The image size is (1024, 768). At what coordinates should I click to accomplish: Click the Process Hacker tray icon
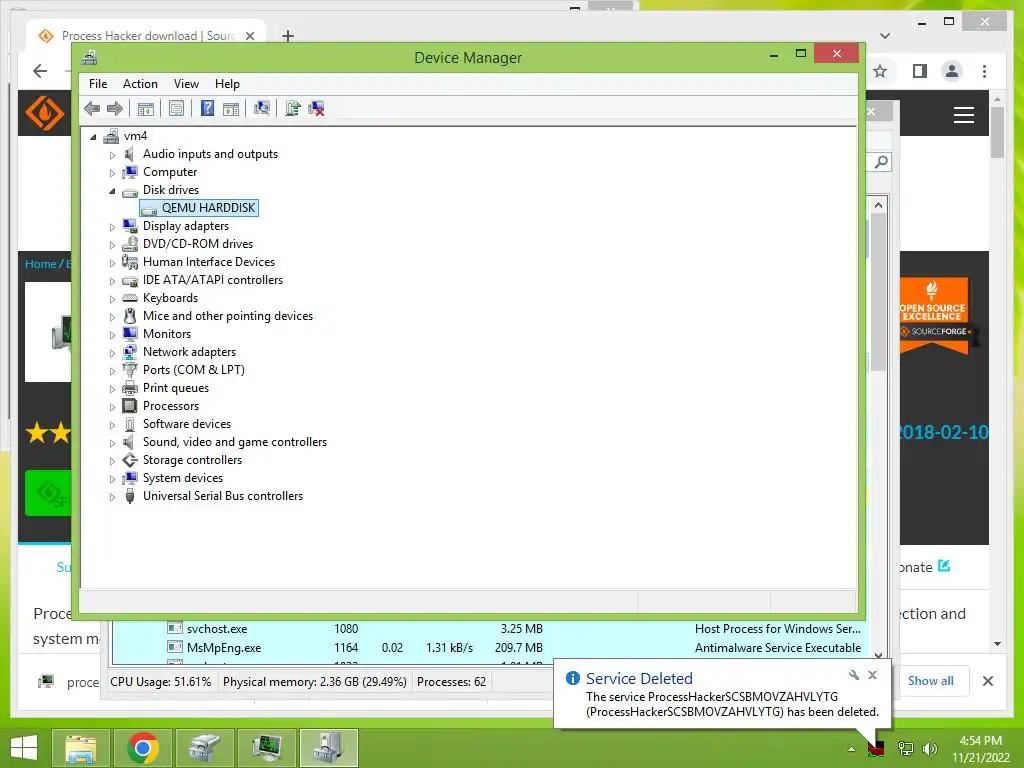pyautogui.click(x=875, y=748)
